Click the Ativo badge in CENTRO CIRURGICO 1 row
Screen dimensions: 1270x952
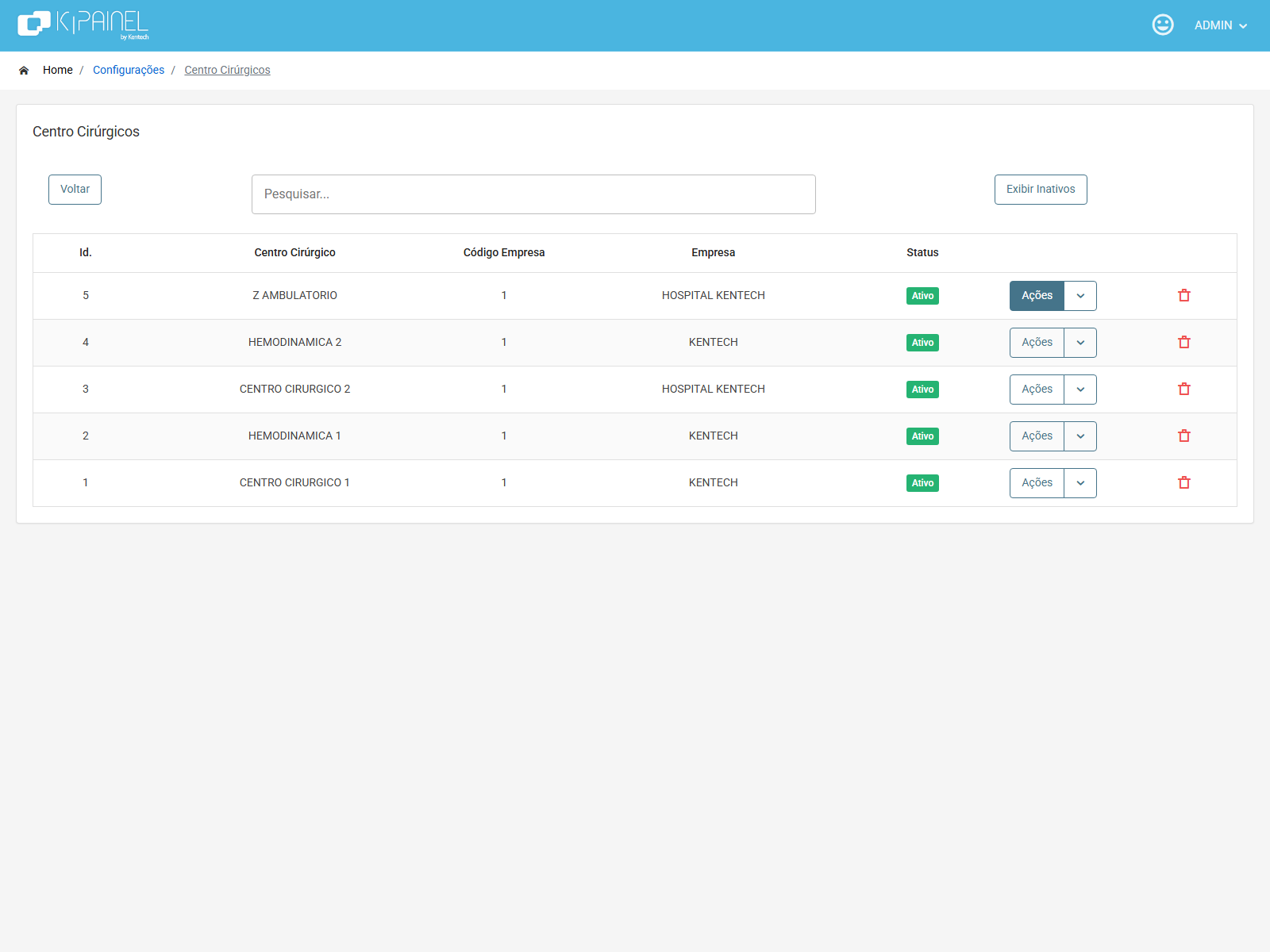click(x=922, y=483)
